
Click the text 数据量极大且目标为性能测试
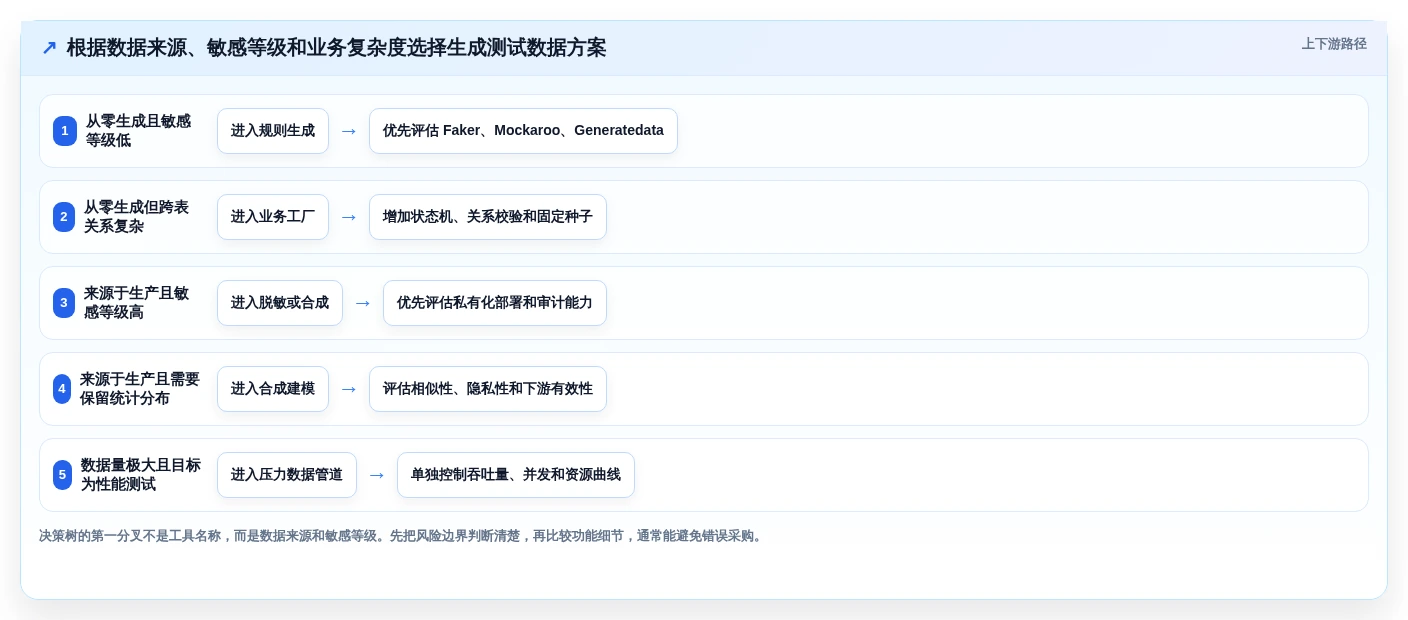pyautogui.click(x=141, y=475)
